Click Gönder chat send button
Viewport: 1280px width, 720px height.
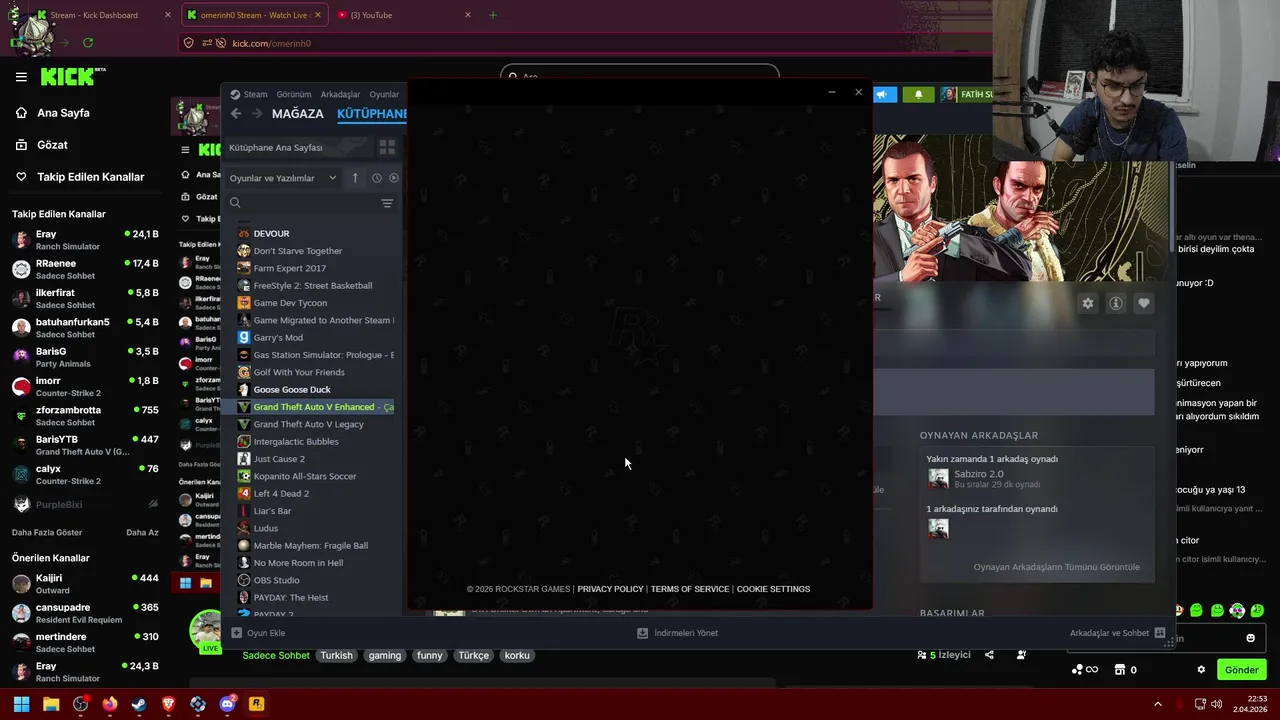(x=1241, y=670)
